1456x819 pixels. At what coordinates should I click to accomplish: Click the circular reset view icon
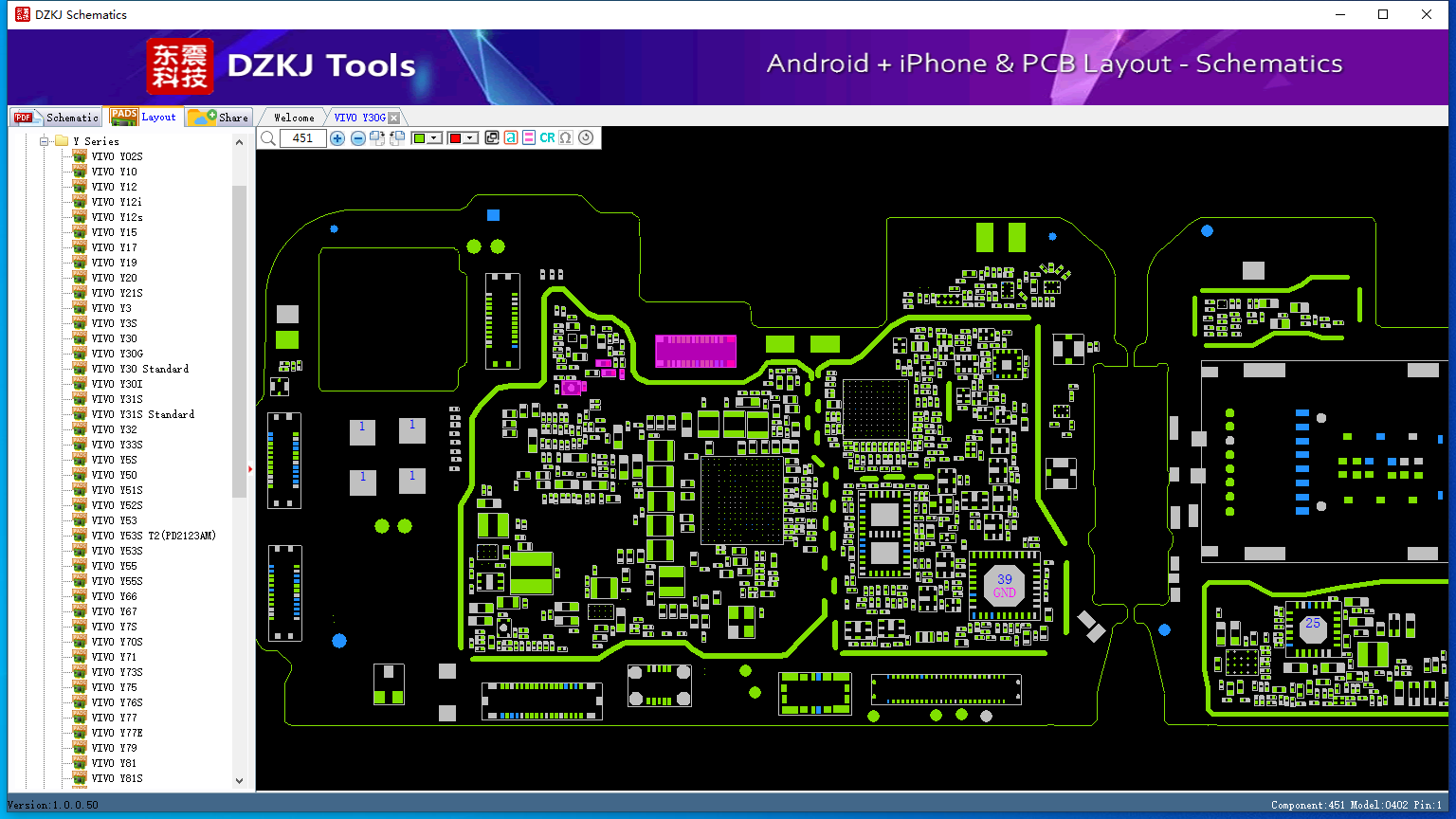[586, 138]
